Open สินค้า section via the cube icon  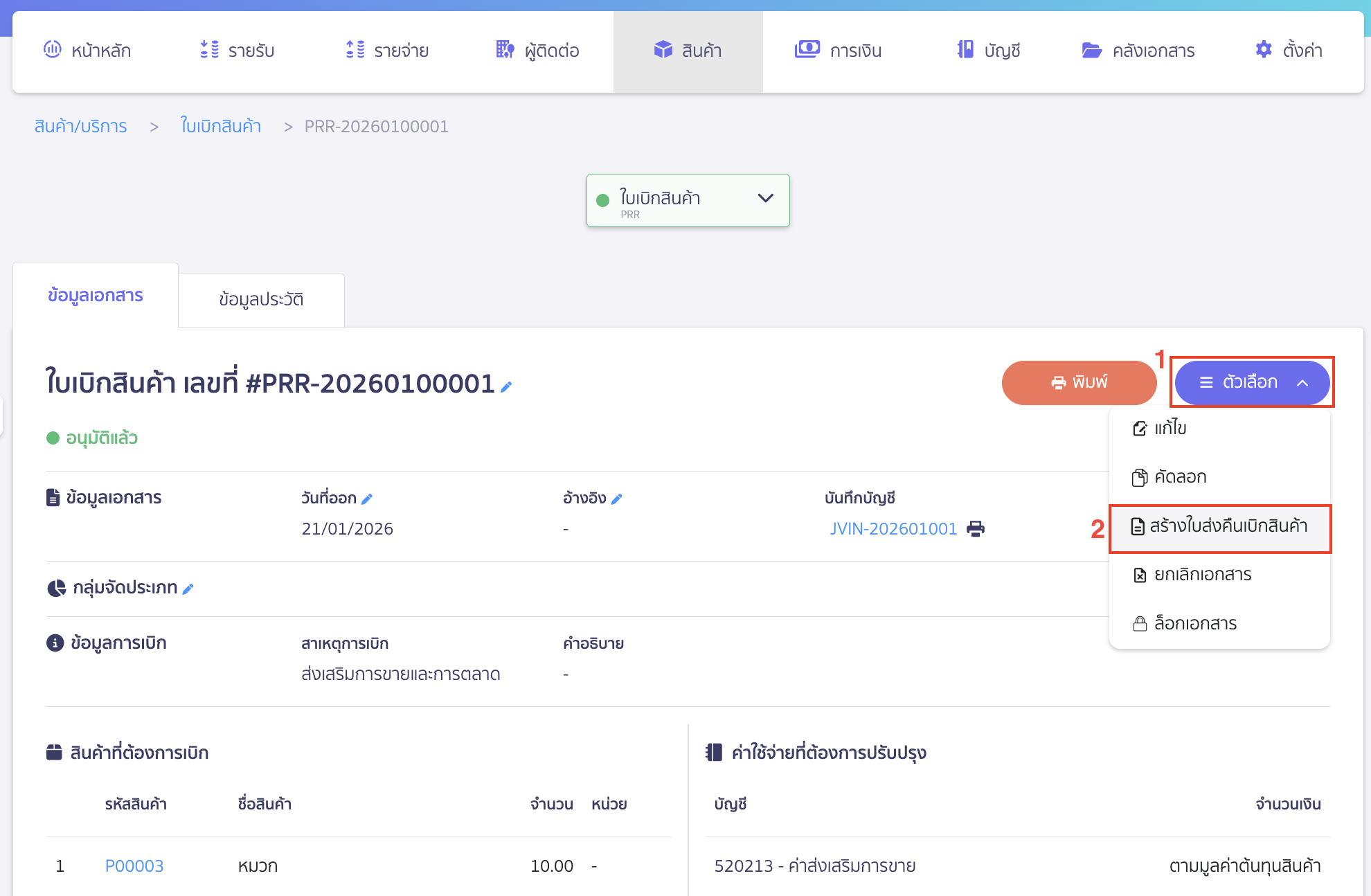pyautogui.click(x=663, y=49)
